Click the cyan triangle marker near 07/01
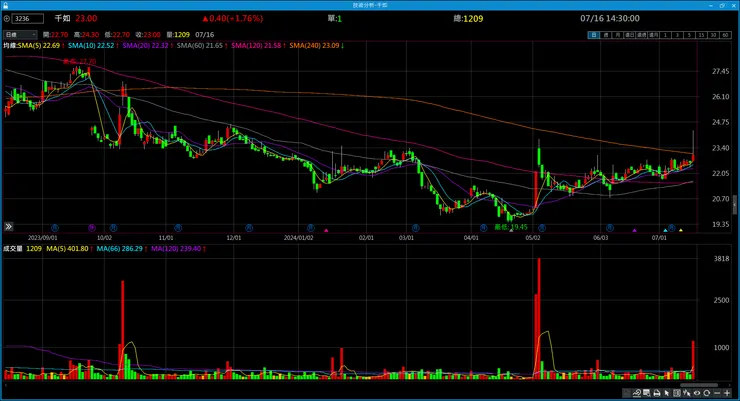 665,230
